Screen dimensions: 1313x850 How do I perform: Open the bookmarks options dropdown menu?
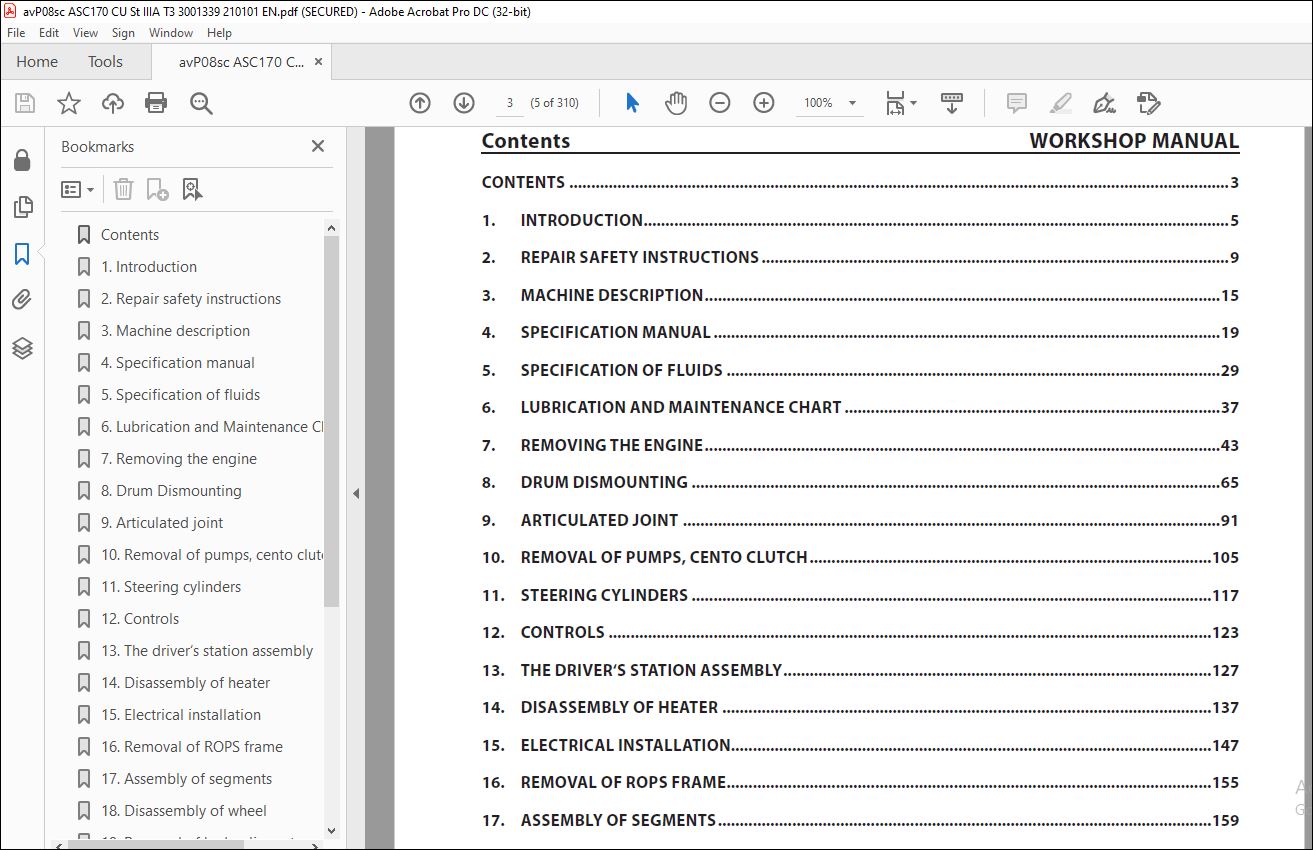click(77, 189)
